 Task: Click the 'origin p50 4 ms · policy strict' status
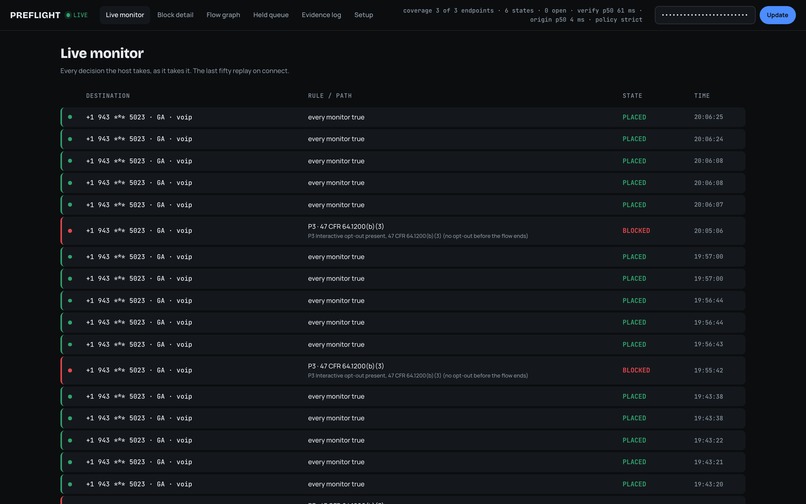(x=586, y=20)
